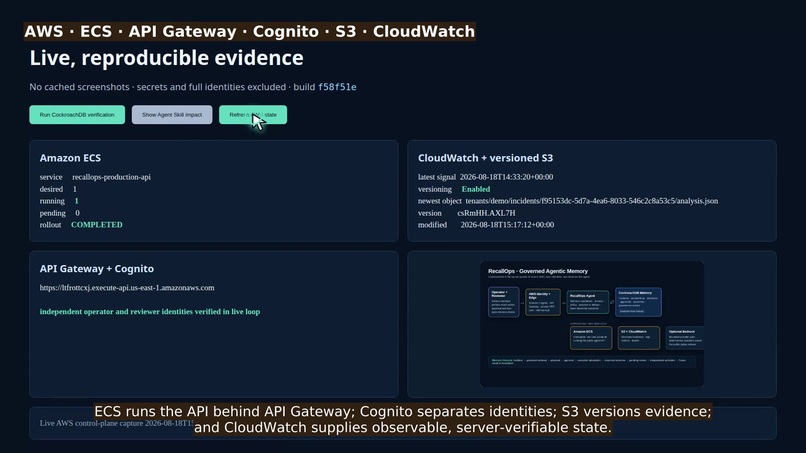Select build hash f58f51e
Viewport: 806px width, 453px height.
coord(337,87)
